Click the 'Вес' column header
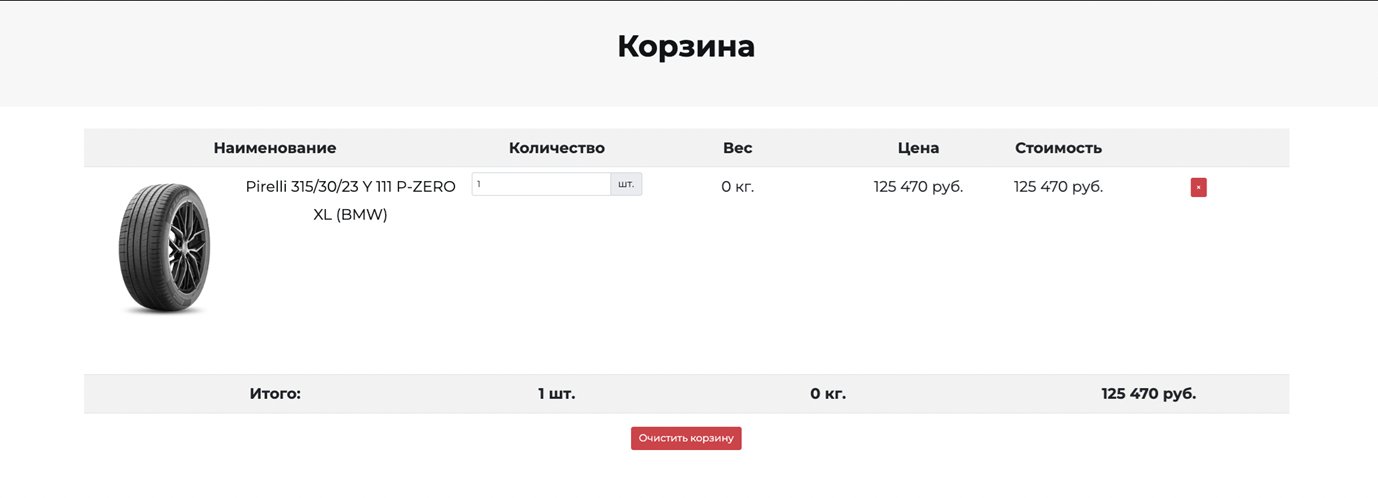 [x=737, y=148]
